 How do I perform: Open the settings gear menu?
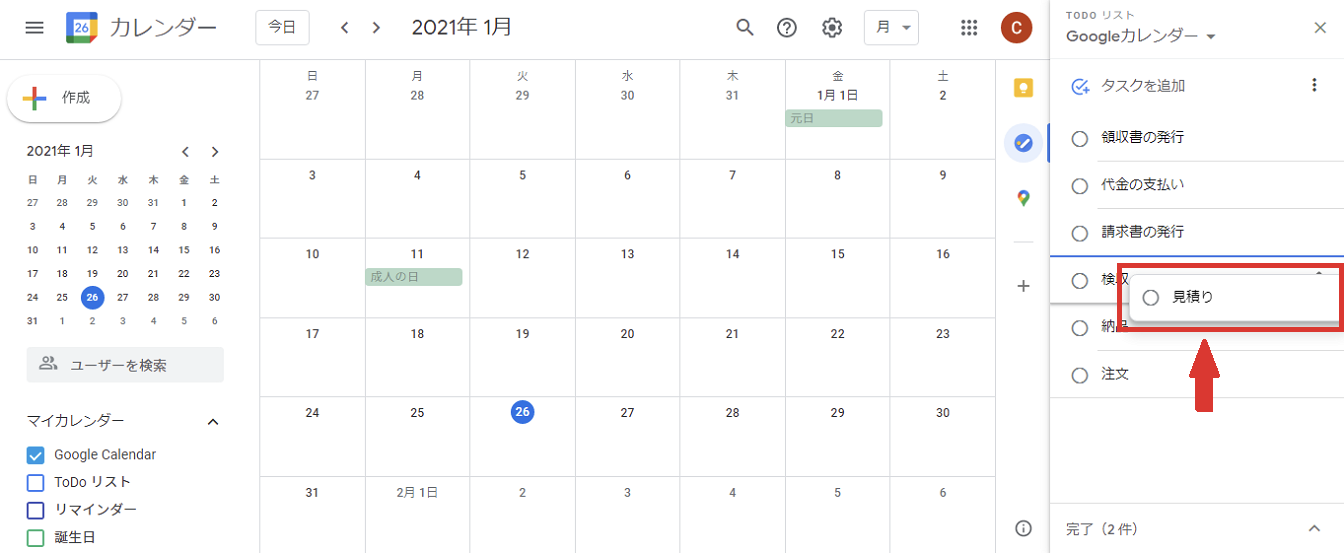tap(832, 28)
